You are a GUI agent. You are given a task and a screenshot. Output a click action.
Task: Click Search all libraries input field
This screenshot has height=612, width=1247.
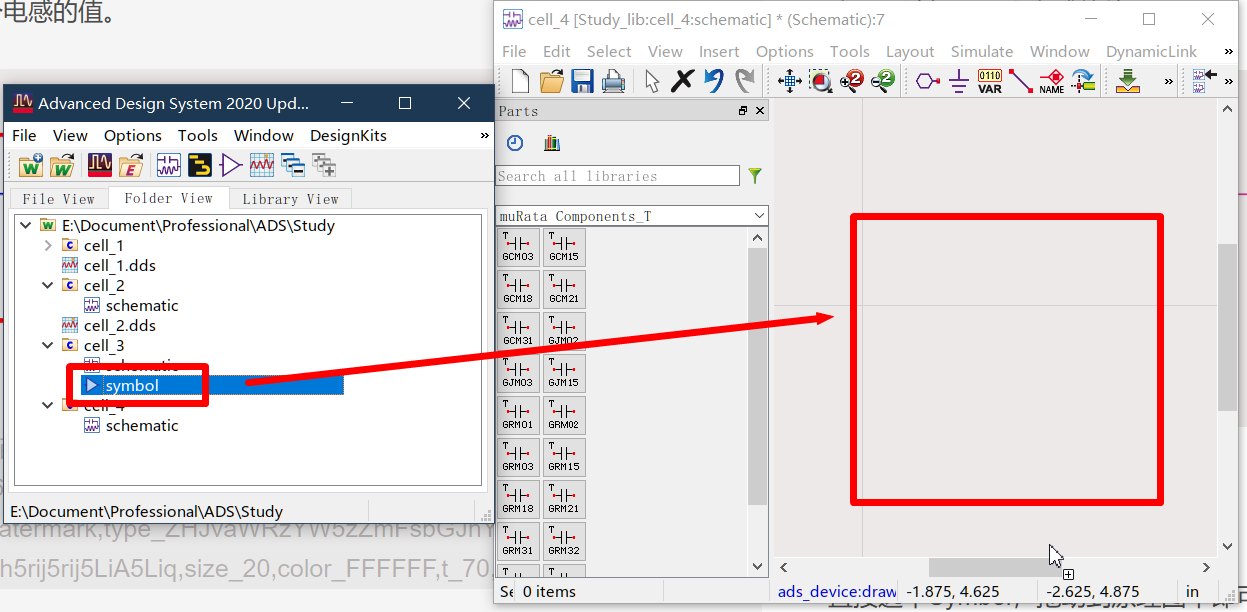click(618, 176)
